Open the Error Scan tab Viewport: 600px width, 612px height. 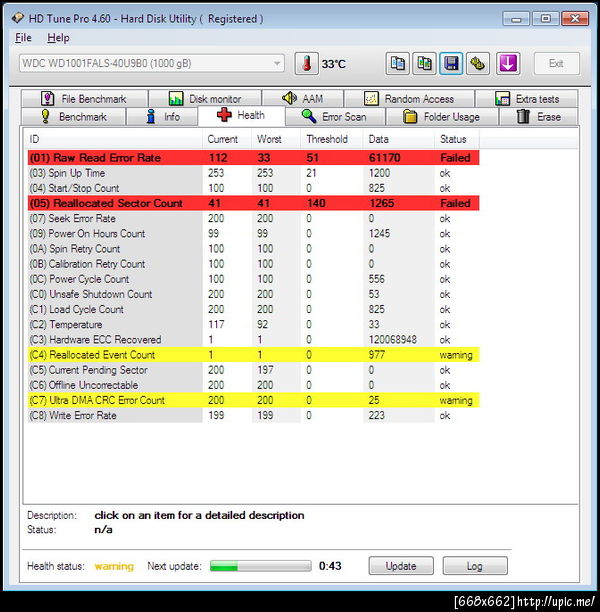click(336, 117)
